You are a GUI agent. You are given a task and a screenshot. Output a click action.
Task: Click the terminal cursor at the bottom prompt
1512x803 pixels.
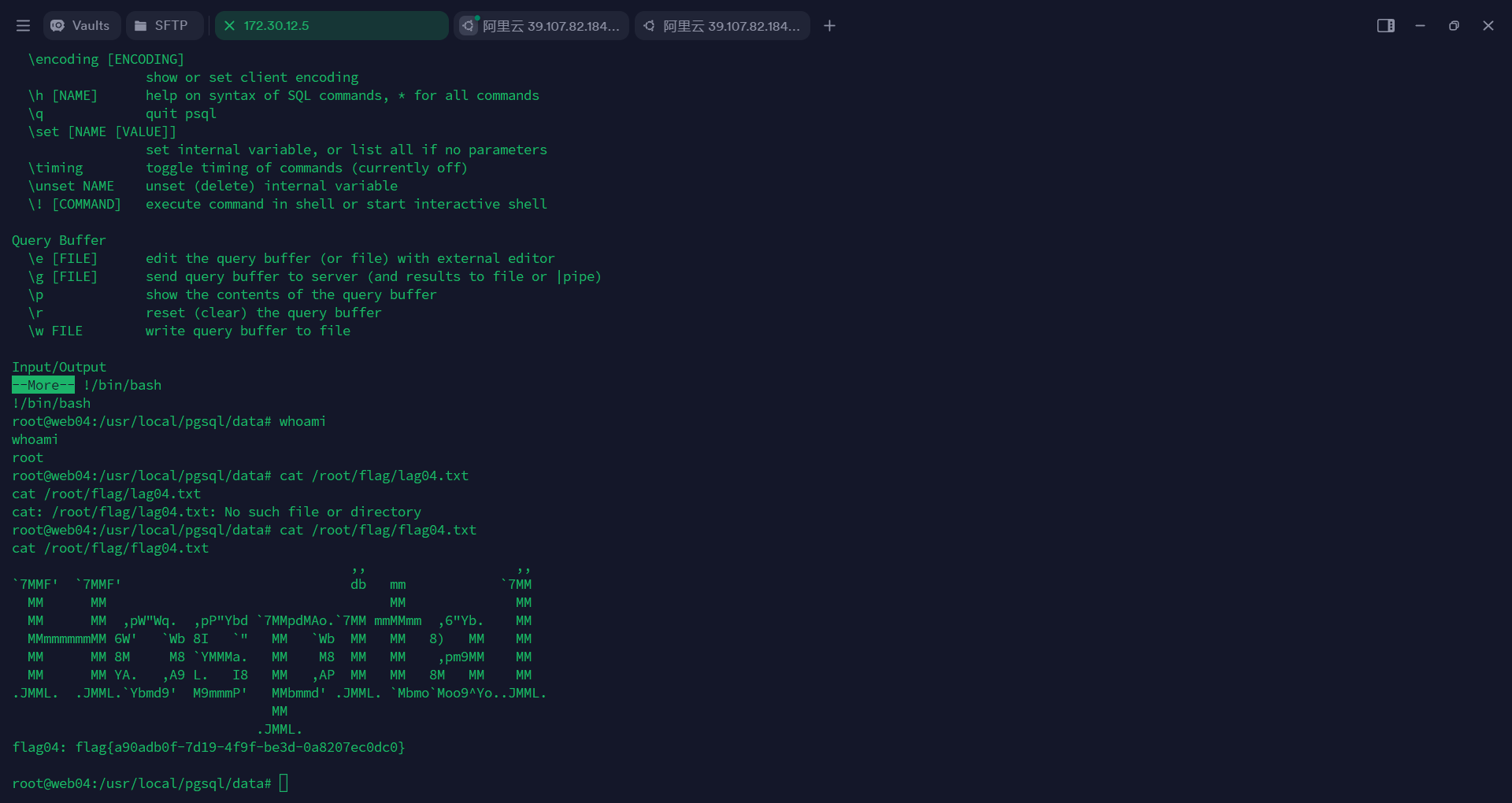coord(283,783)
